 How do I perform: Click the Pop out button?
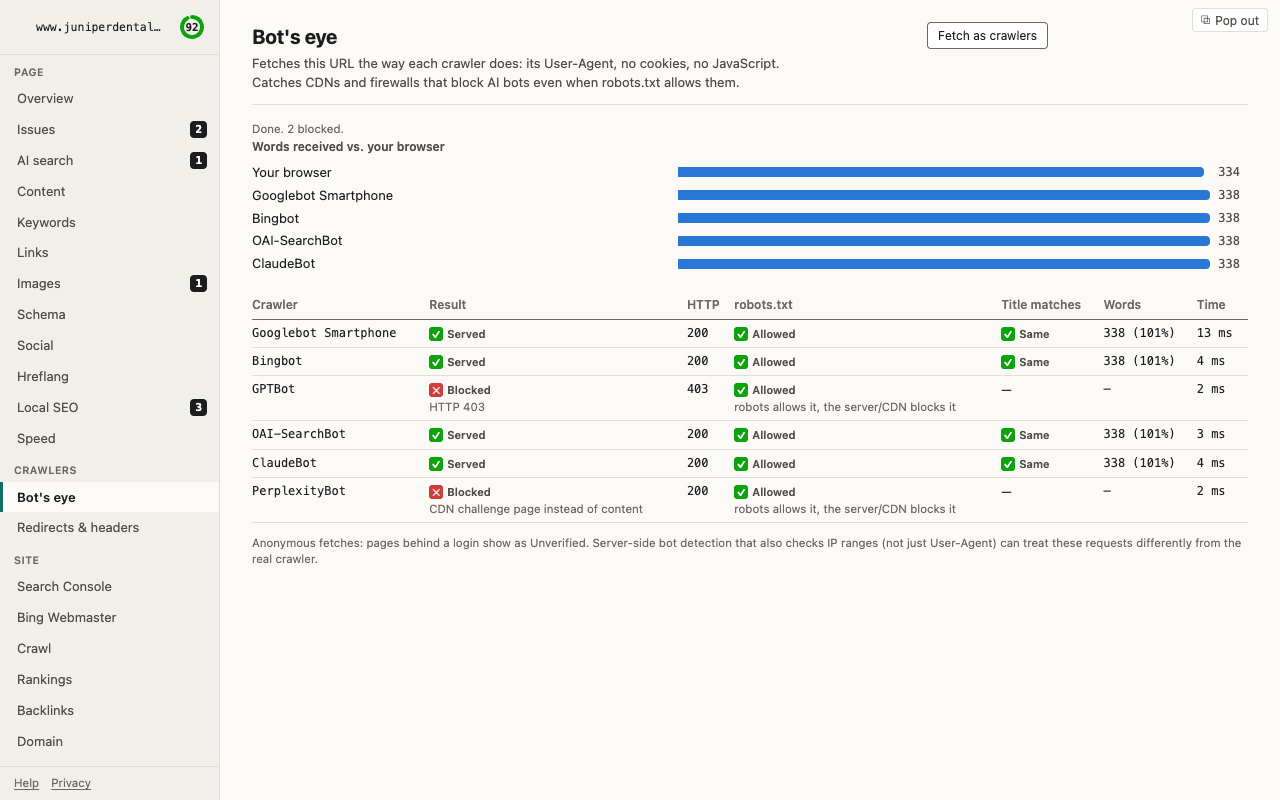point(1230,20)
